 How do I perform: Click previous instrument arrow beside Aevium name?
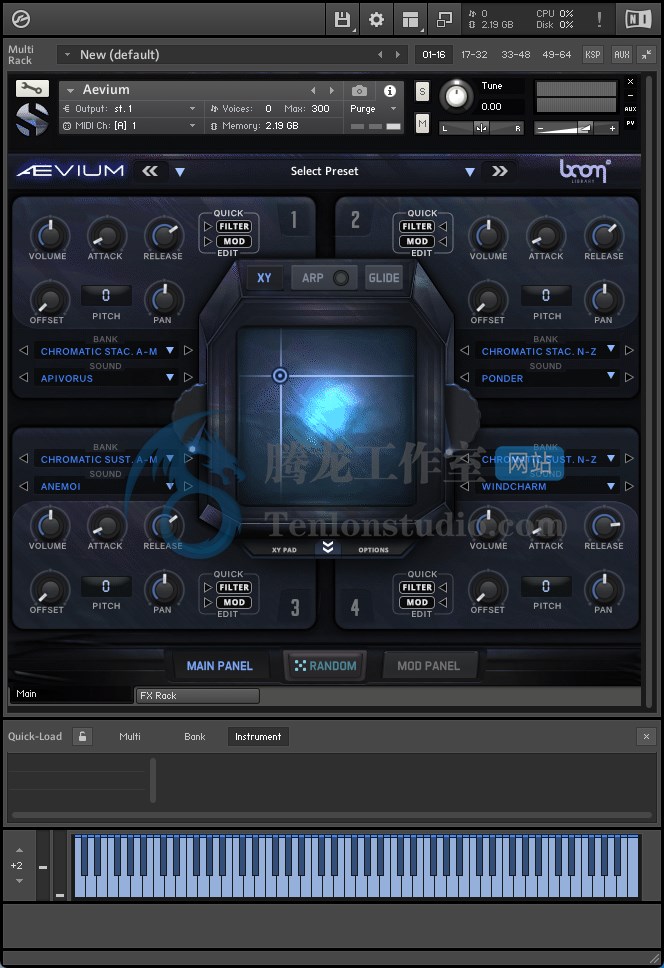tap(313, 90)
